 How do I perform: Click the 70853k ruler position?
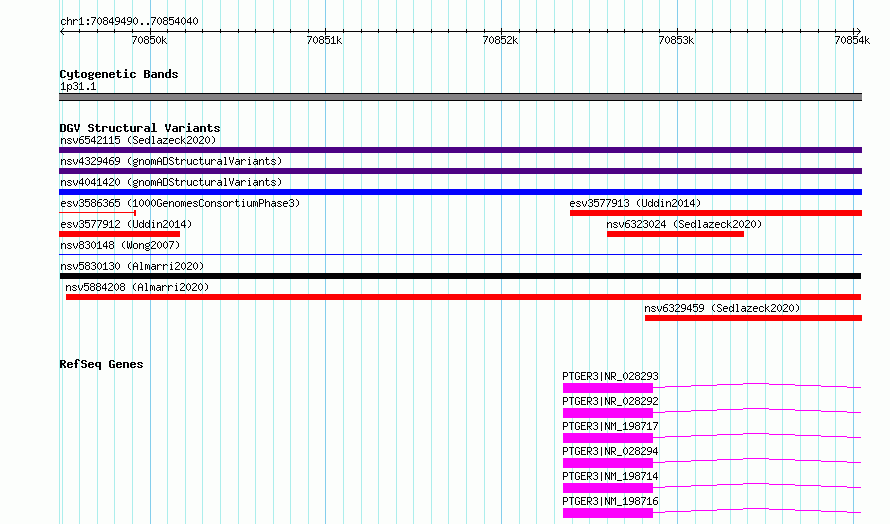676,40
